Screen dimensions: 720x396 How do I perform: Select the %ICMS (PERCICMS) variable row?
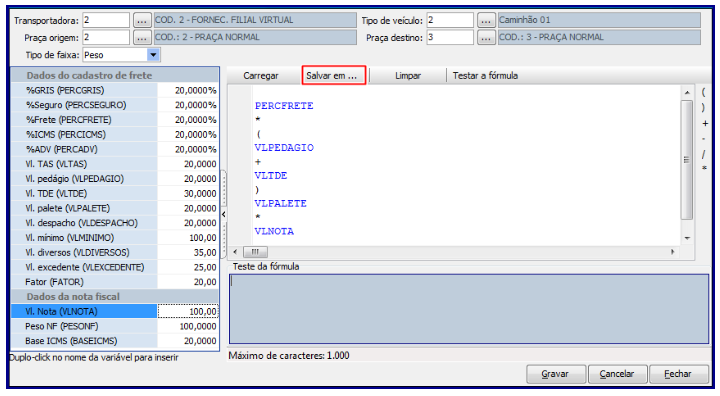pos(115,135)
